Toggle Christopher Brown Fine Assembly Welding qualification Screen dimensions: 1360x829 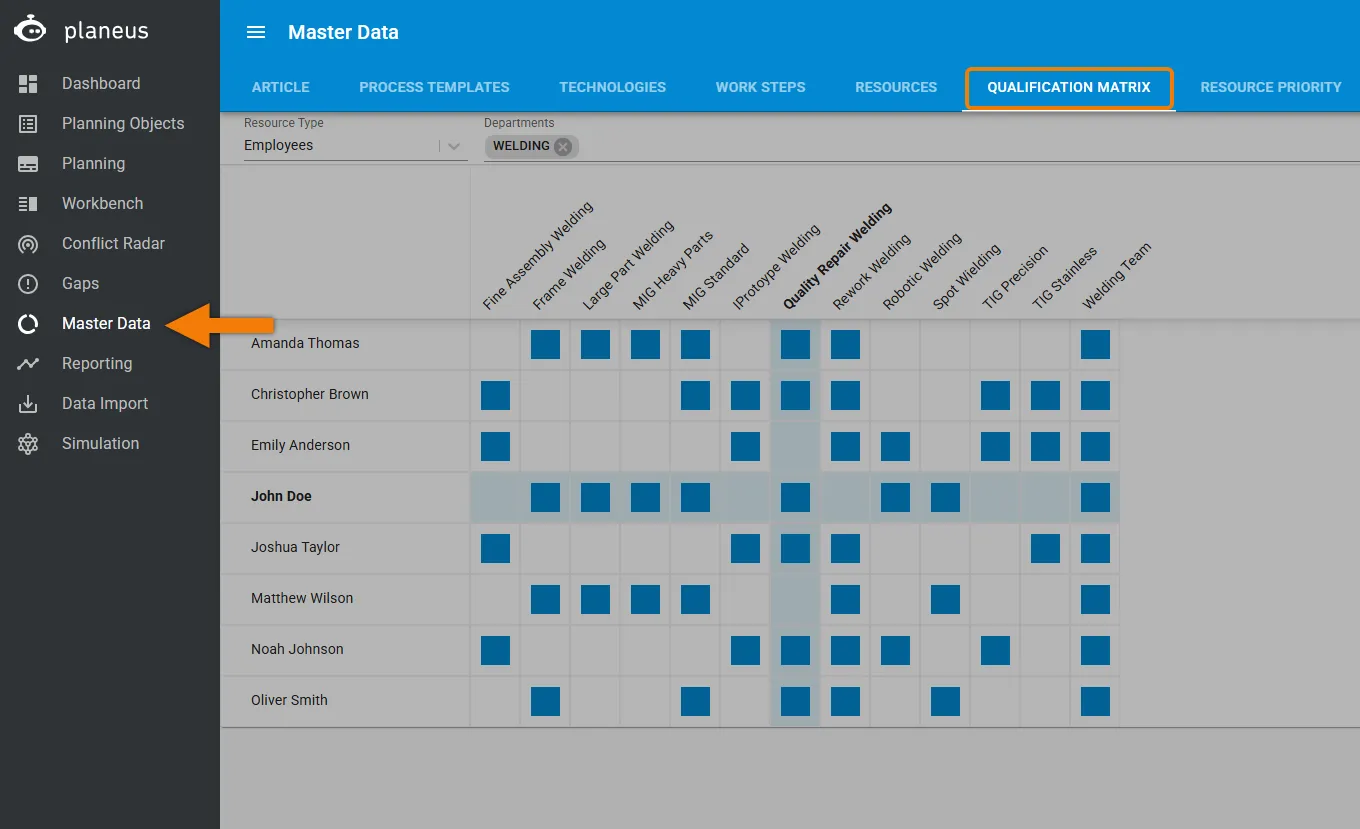point(495,395)
